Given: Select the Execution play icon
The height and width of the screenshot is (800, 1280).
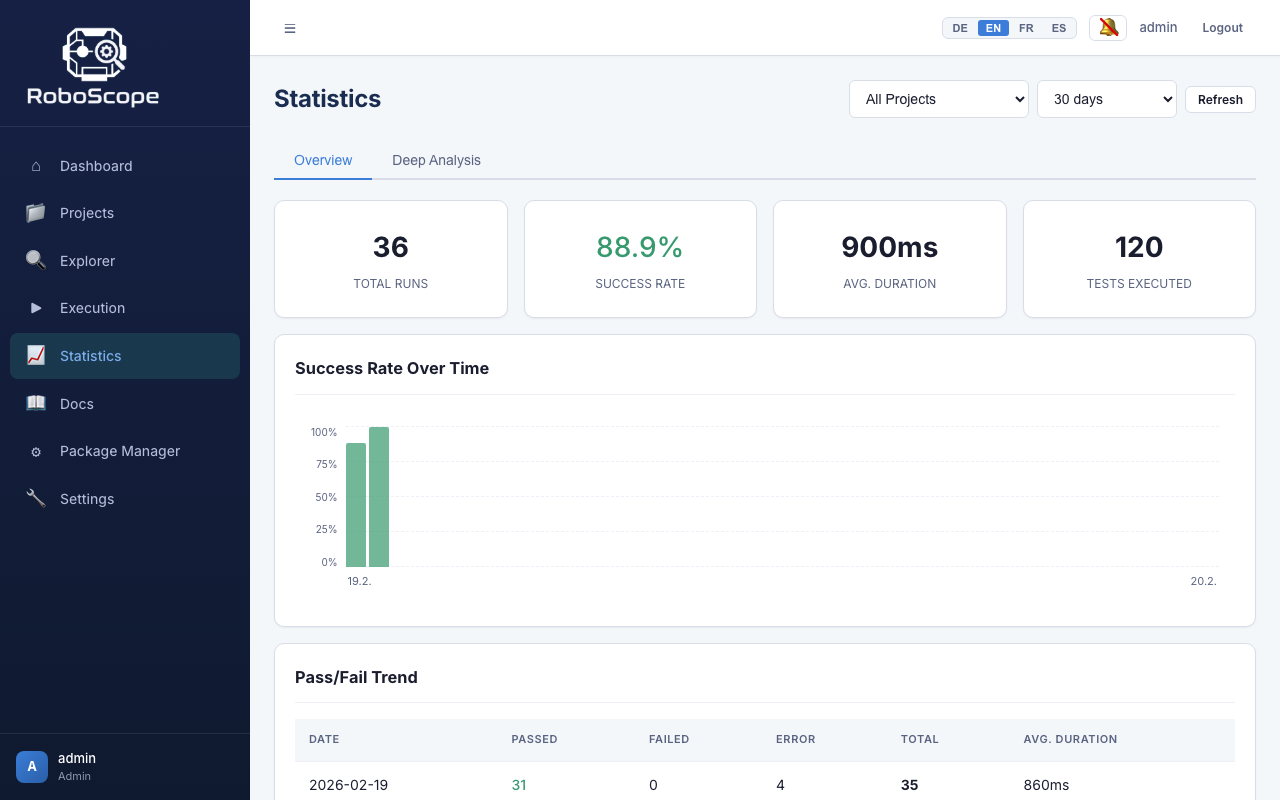Looking at the screenshot, I should pyautogui.click(x=36, y=308).
